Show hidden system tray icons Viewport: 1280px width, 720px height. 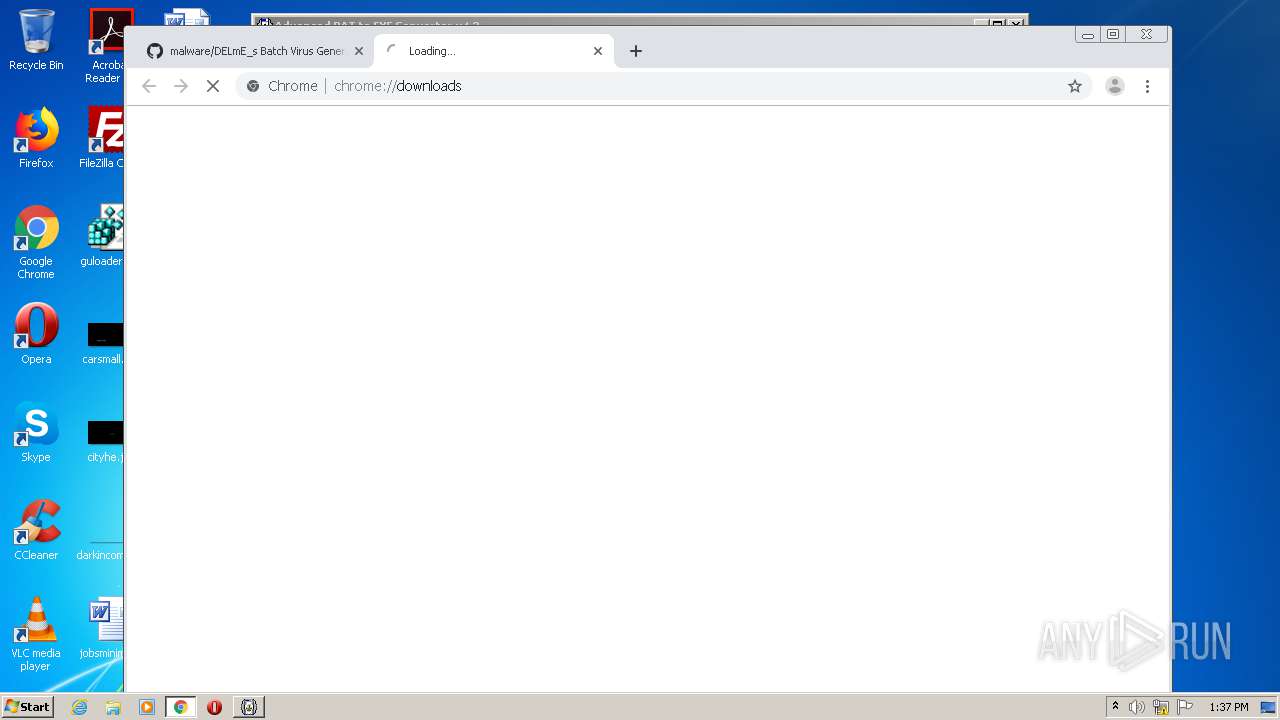click(1115, 707)
